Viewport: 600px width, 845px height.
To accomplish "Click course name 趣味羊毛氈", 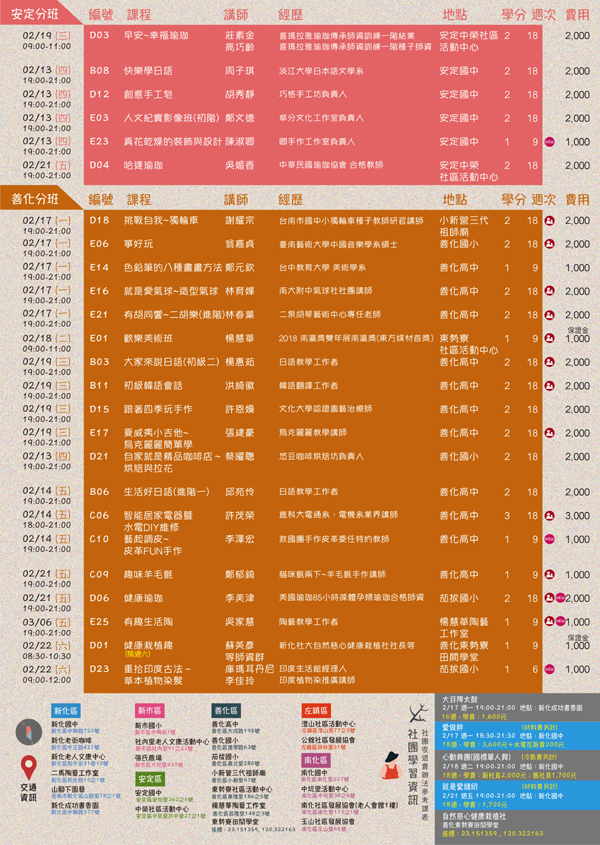I will (x=148, y=574).
